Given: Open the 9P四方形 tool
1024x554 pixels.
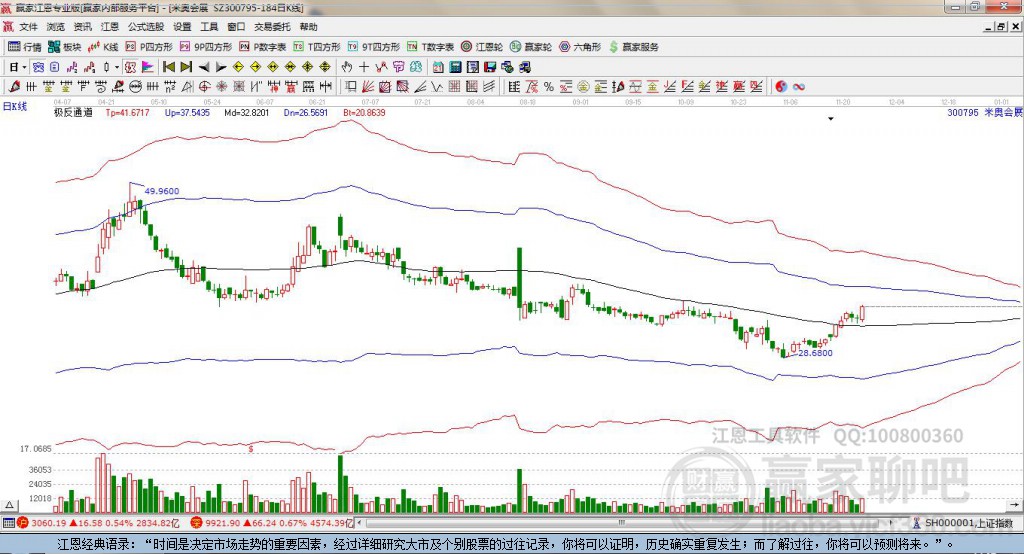Looking at the screenshot, I should click(206, 47).
